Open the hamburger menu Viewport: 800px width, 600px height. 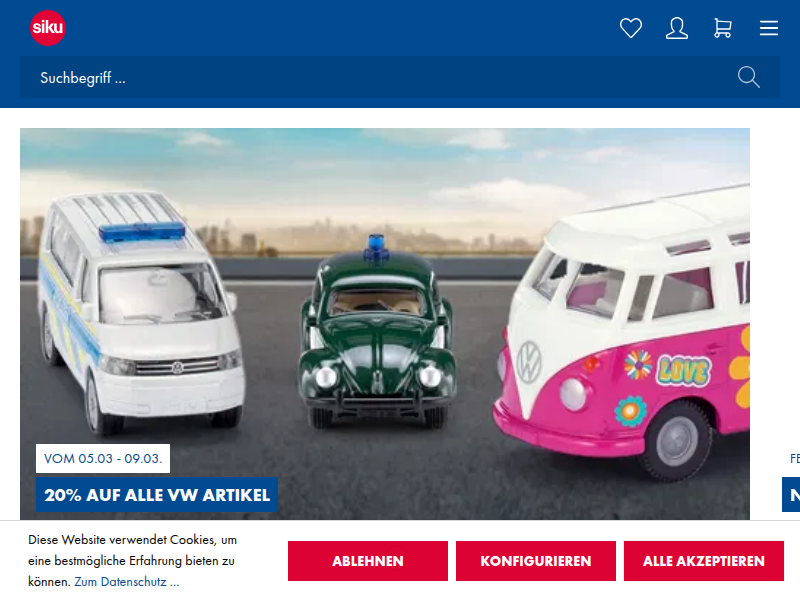pyautogui.click(x=768, y=28)
